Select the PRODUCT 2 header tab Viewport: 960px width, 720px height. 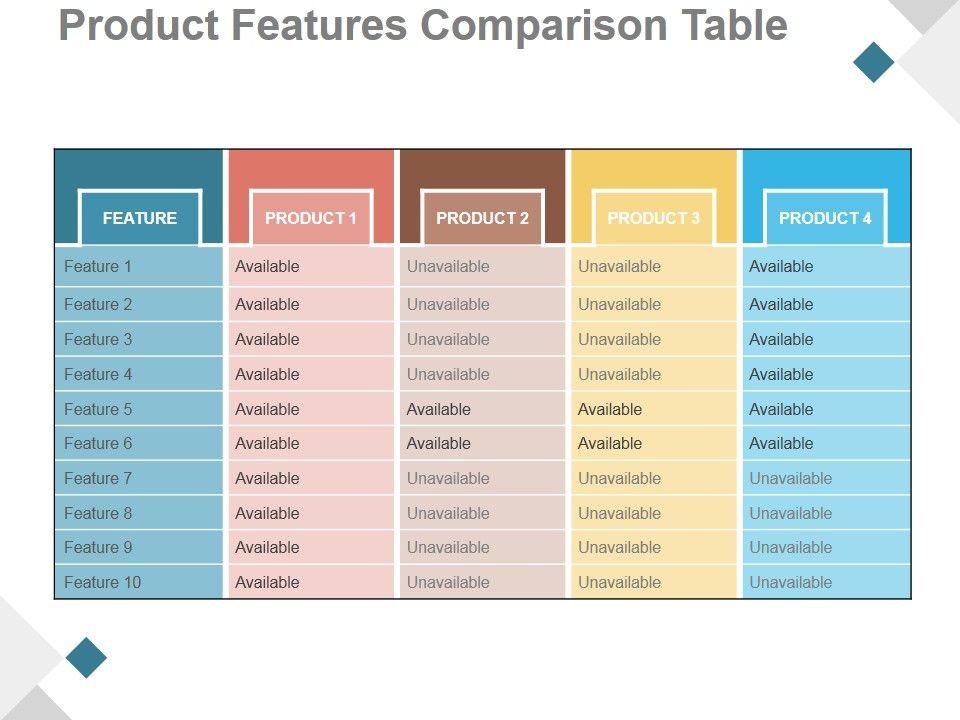(483, 218)
